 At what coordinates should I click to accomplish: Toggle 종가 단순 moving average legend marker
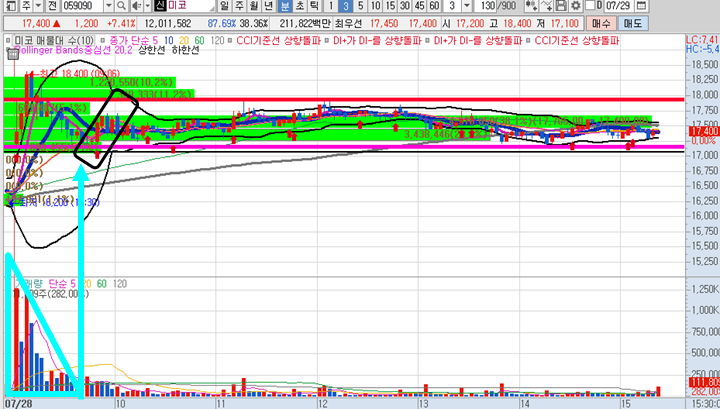coord(103,41)
